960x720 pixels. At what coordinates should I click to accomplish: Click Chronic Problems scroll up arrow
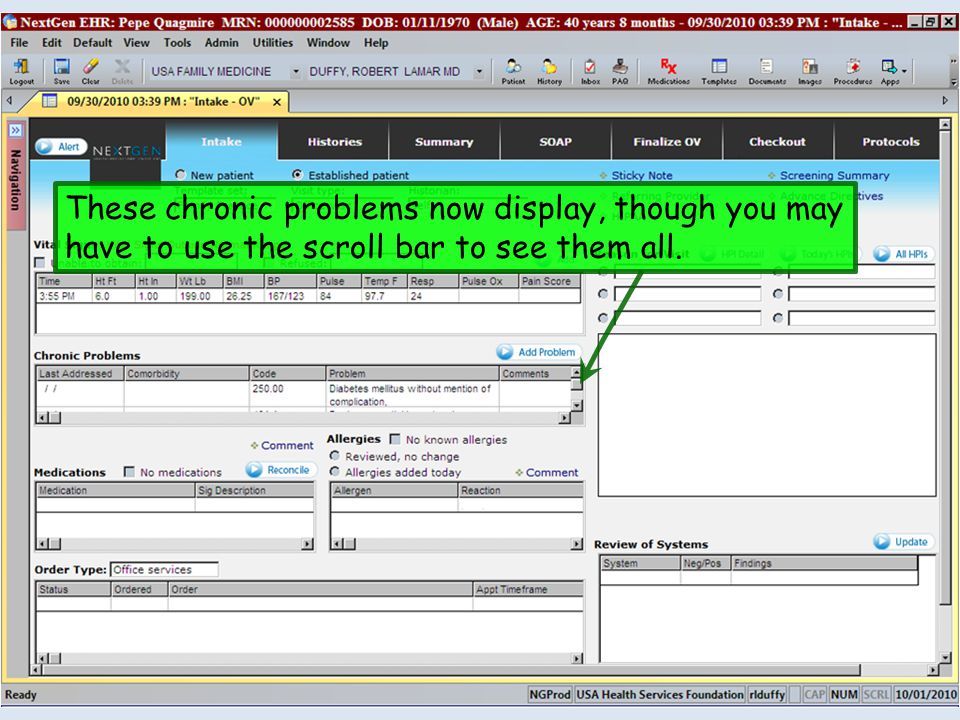point(576,372)
